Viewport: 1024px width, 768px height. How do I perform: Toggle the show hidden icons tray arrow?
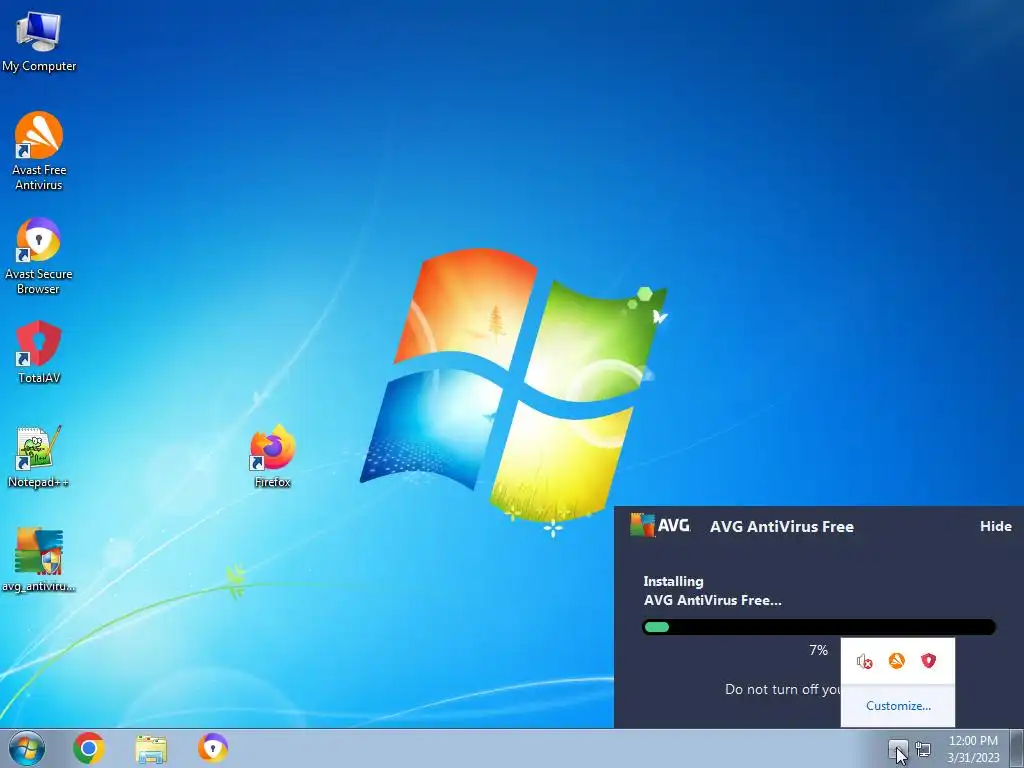[898, 748]
